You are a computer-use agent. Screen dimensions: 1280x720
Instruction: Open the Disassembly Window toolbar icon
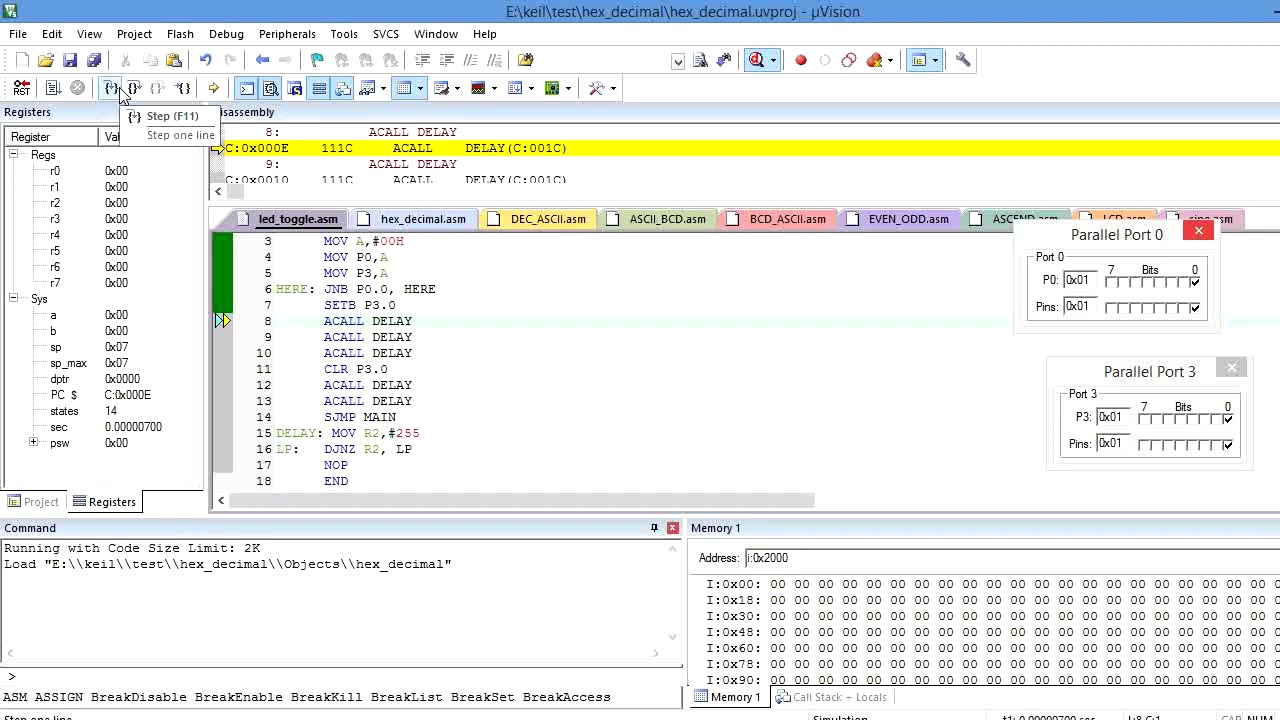coord(271,88)
